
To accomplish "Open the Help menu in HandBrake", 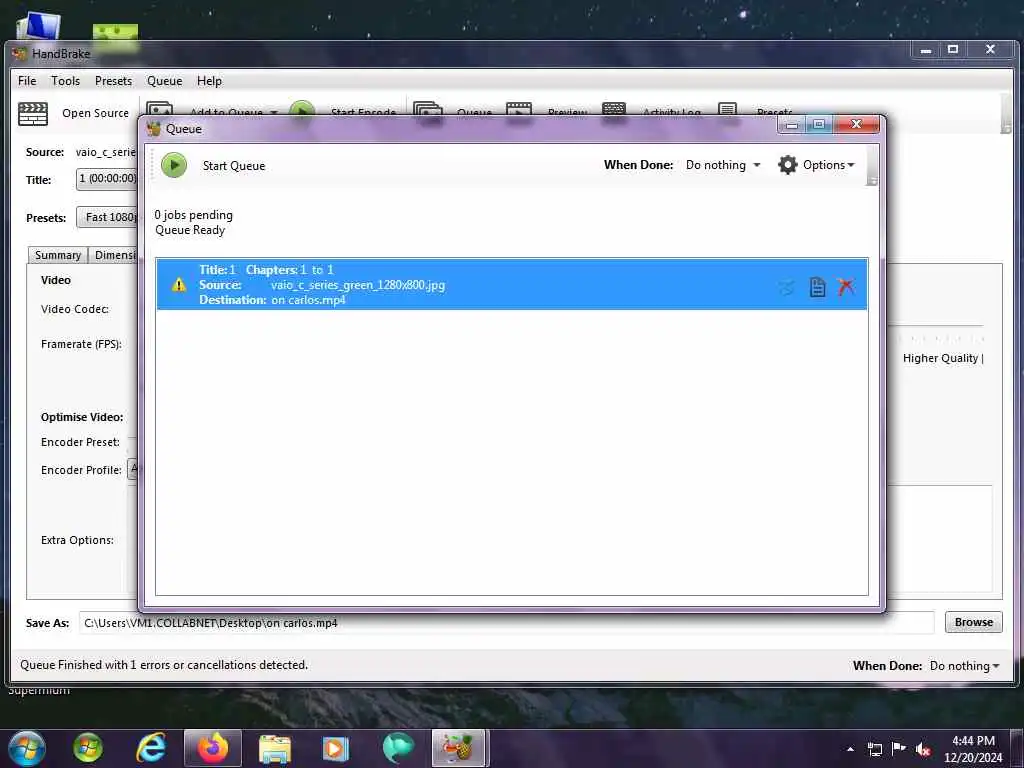I will click(209, 81).
